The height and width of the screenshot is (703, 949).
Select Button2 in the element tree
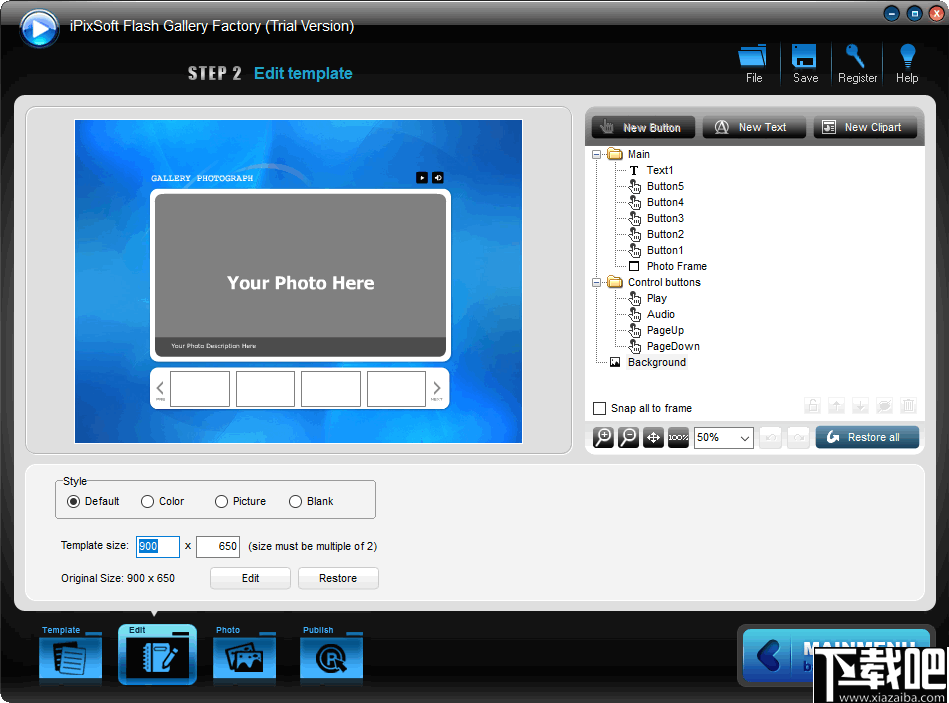[x=665, y=234]
